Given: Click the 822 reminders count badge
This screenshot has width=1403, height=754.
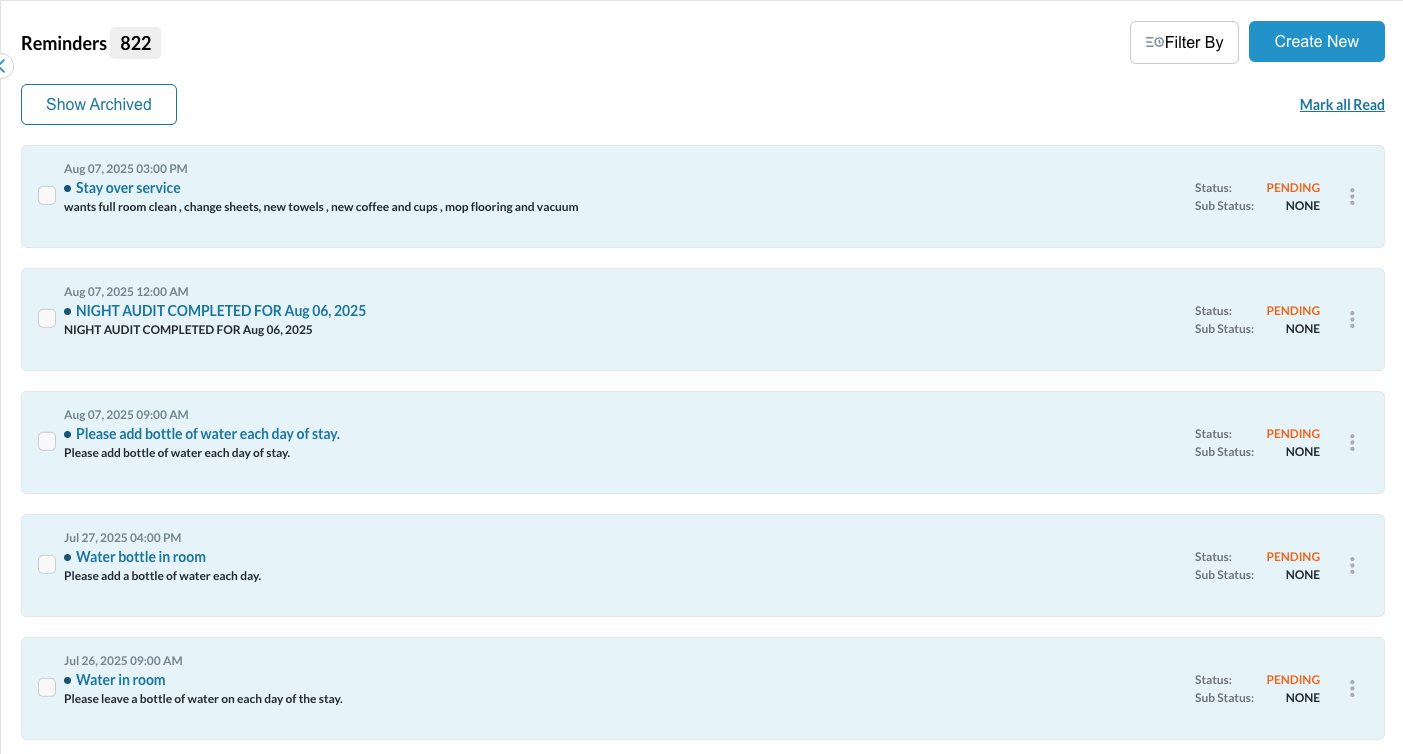Looking at the screenshot, I should [135, 42].
